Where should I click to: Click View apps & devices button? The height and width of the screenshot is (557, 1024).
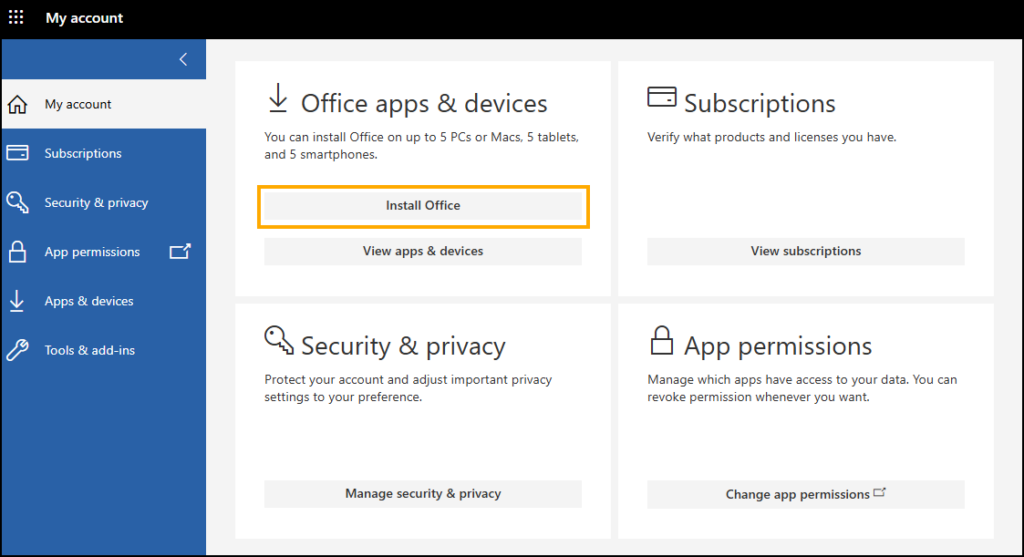coord(423,251)
